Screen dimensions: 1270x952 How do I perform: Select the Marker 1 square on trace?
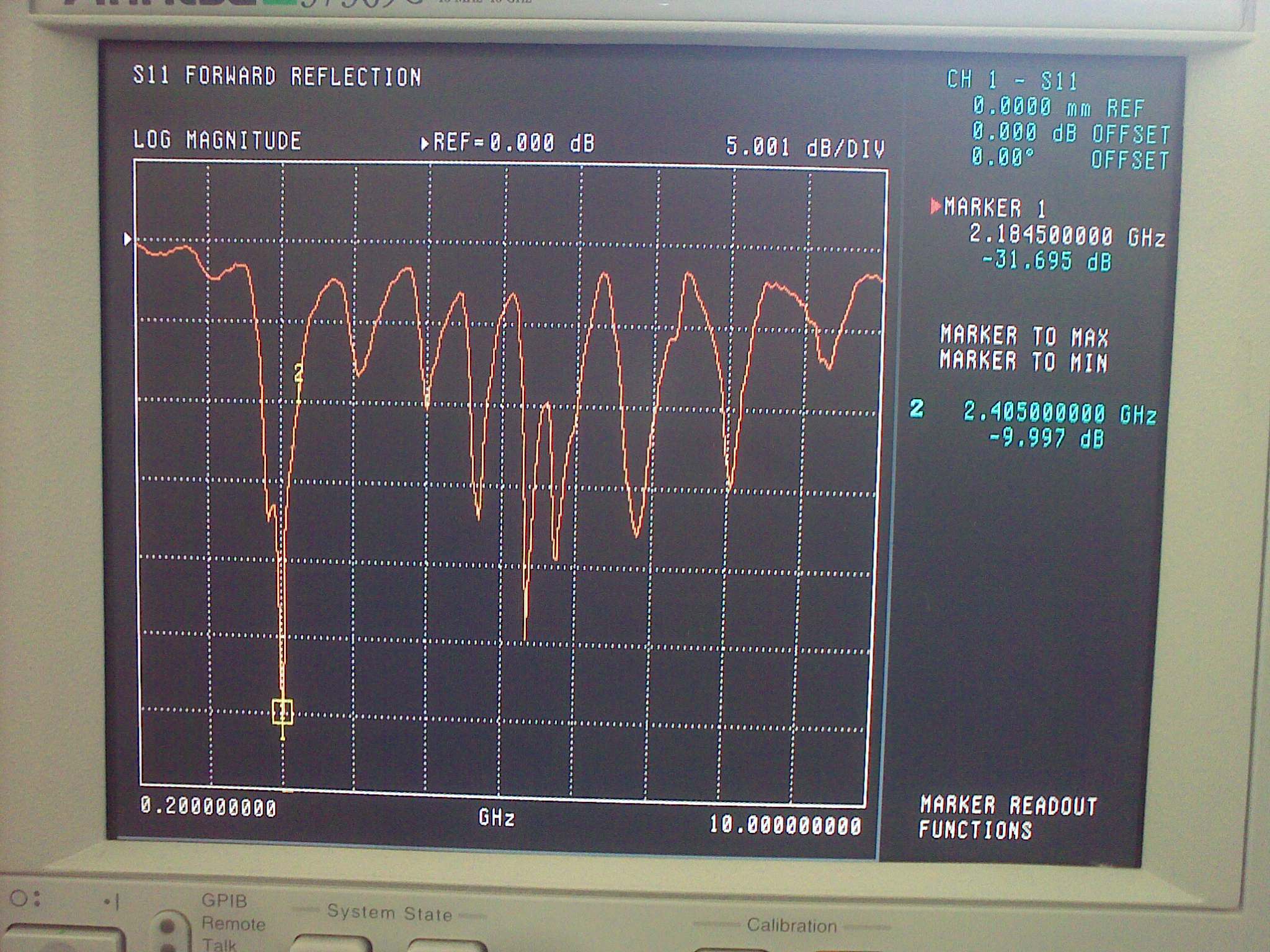(283, 711)
